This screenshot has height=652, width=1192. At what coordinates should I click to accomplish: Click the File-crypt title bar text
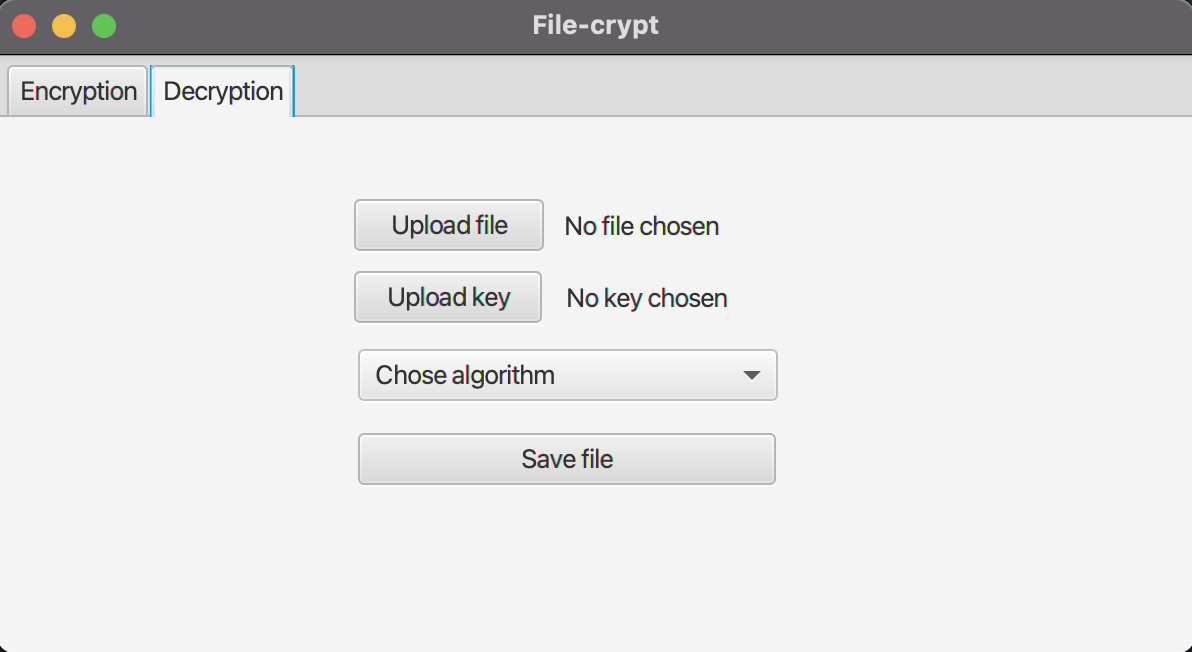(x=595, y=25)
